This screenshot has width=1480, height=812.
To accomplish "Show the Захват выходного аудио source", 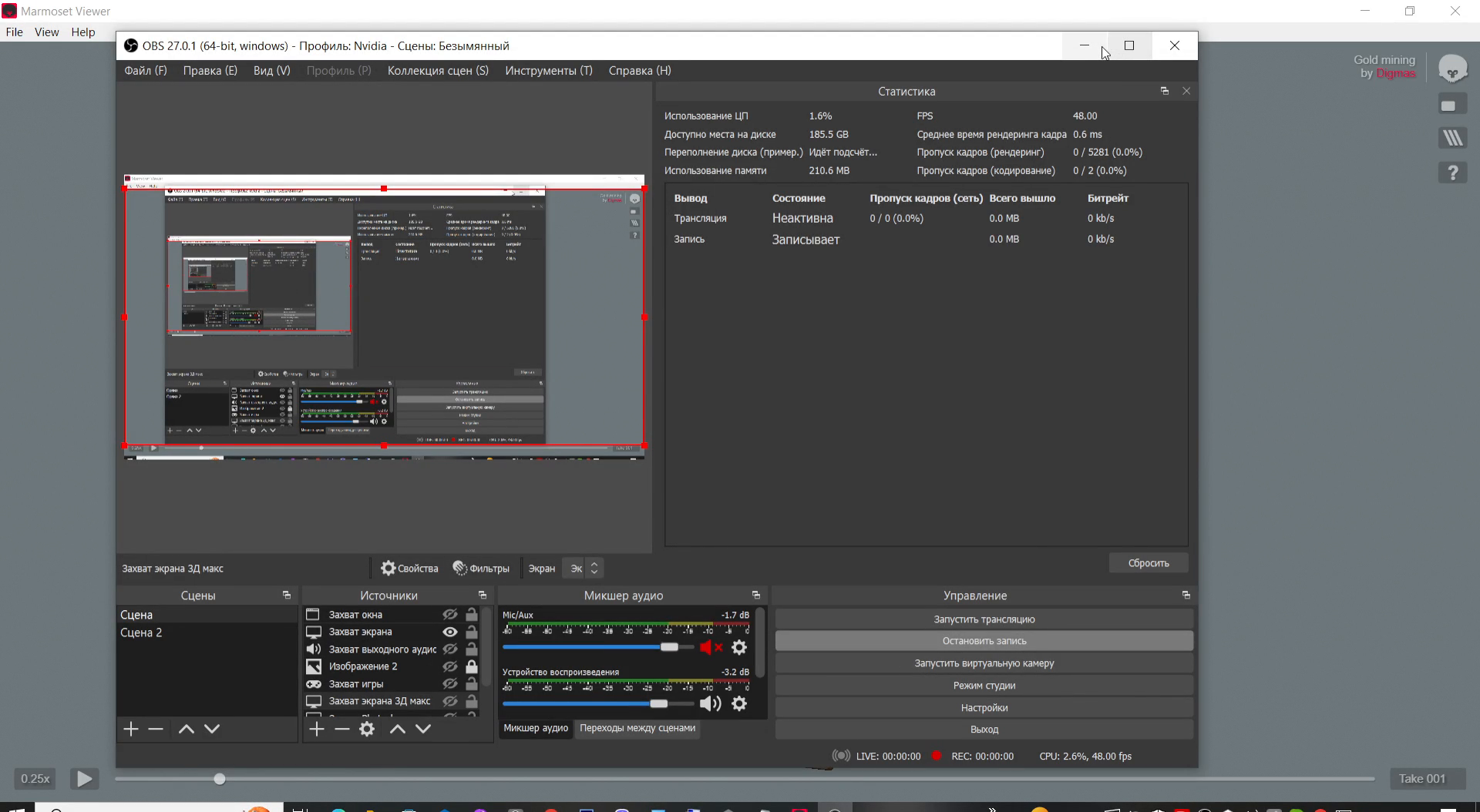I will pyautogui.click(x=450, y=649).
